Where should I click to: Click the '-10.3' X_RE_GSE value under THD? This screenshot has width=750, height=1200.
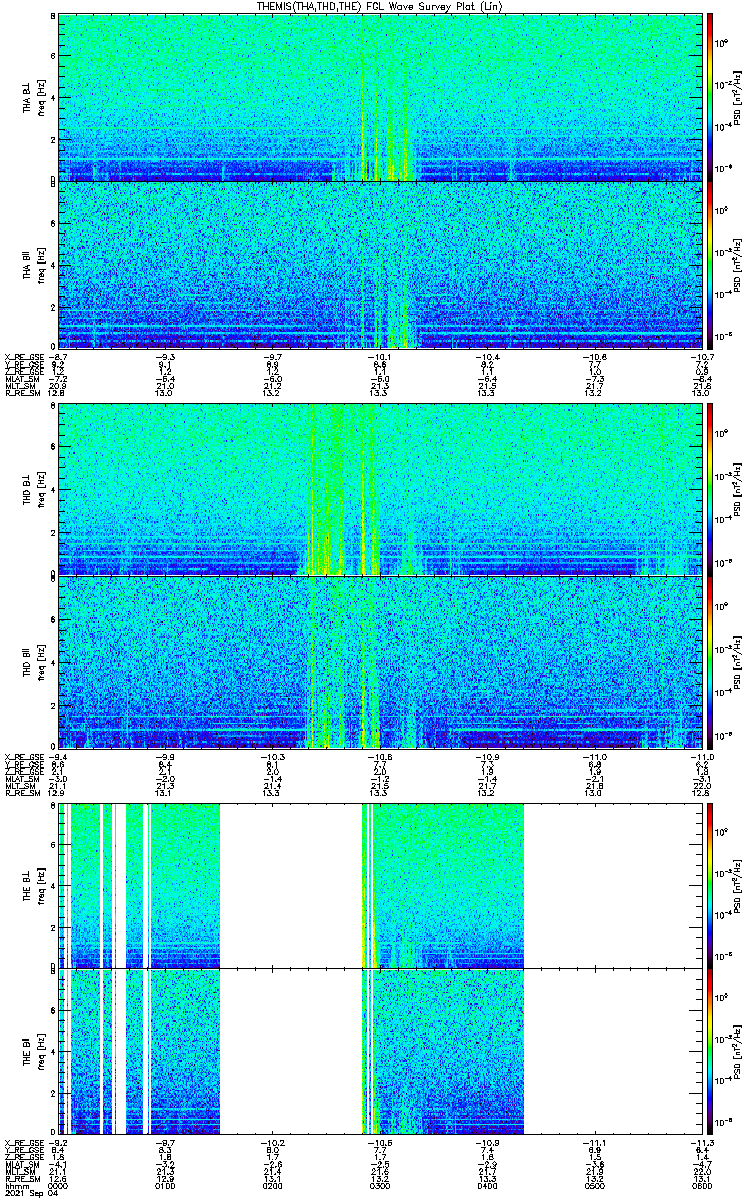tap(273, 756)
